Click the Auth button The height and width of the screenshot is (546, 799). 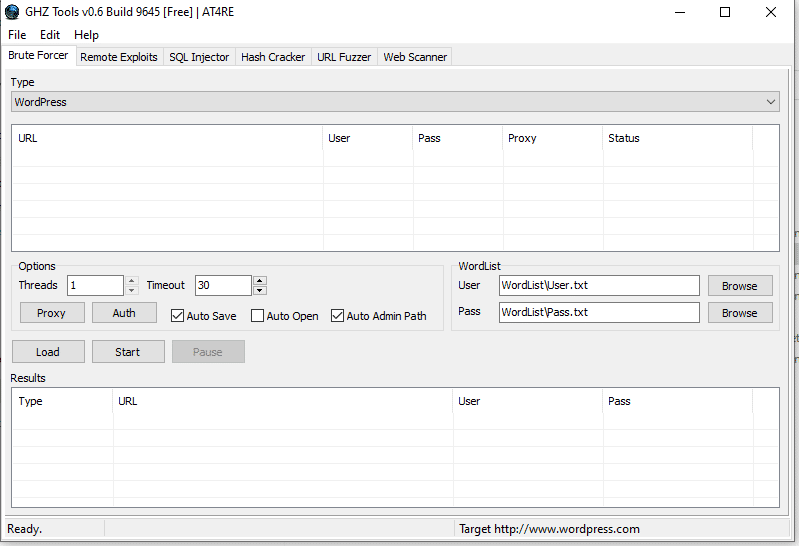click(x=124, y=313)
